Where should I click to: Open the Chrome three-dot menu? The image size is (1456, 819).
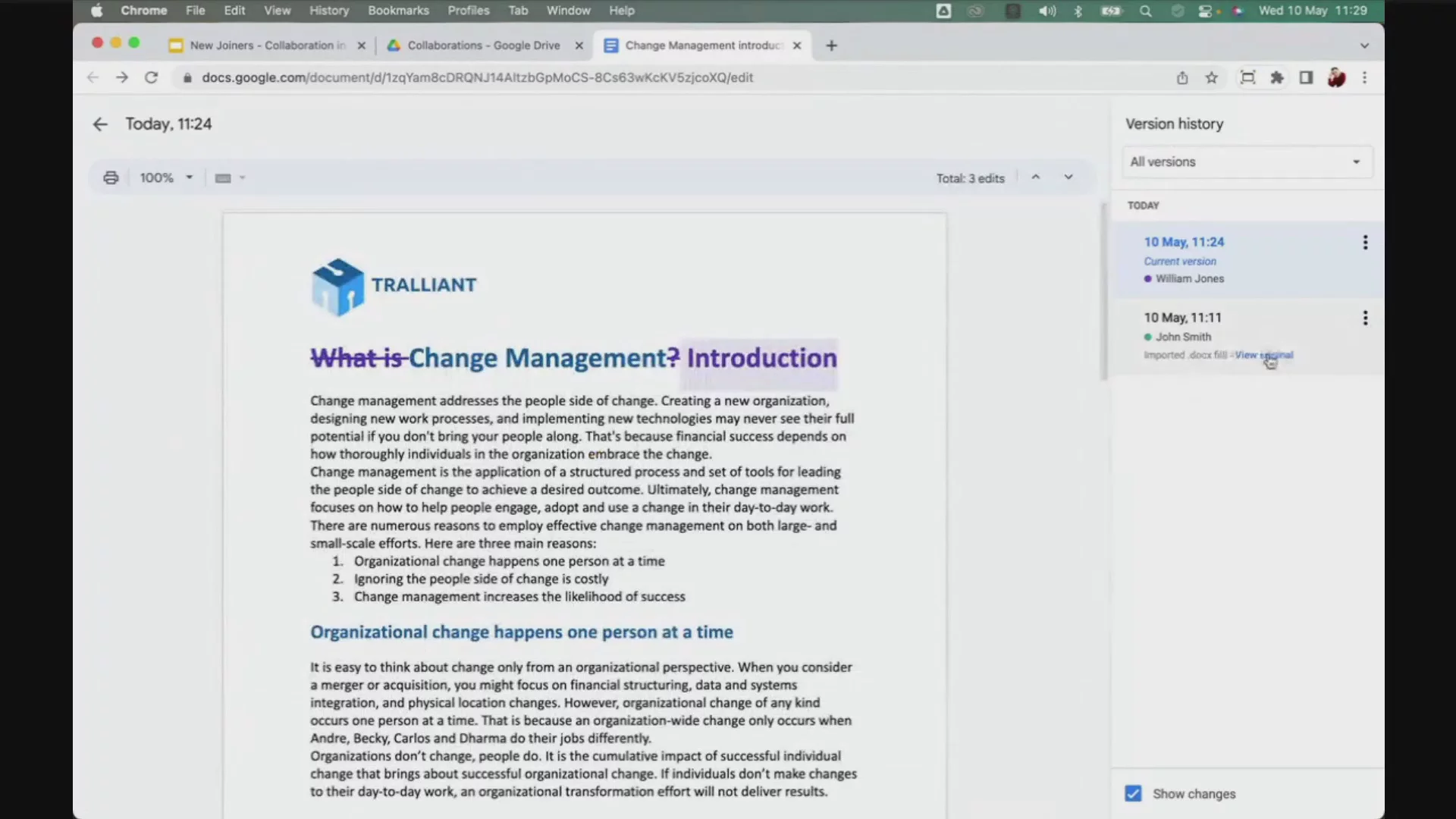tap(1364, 77)
